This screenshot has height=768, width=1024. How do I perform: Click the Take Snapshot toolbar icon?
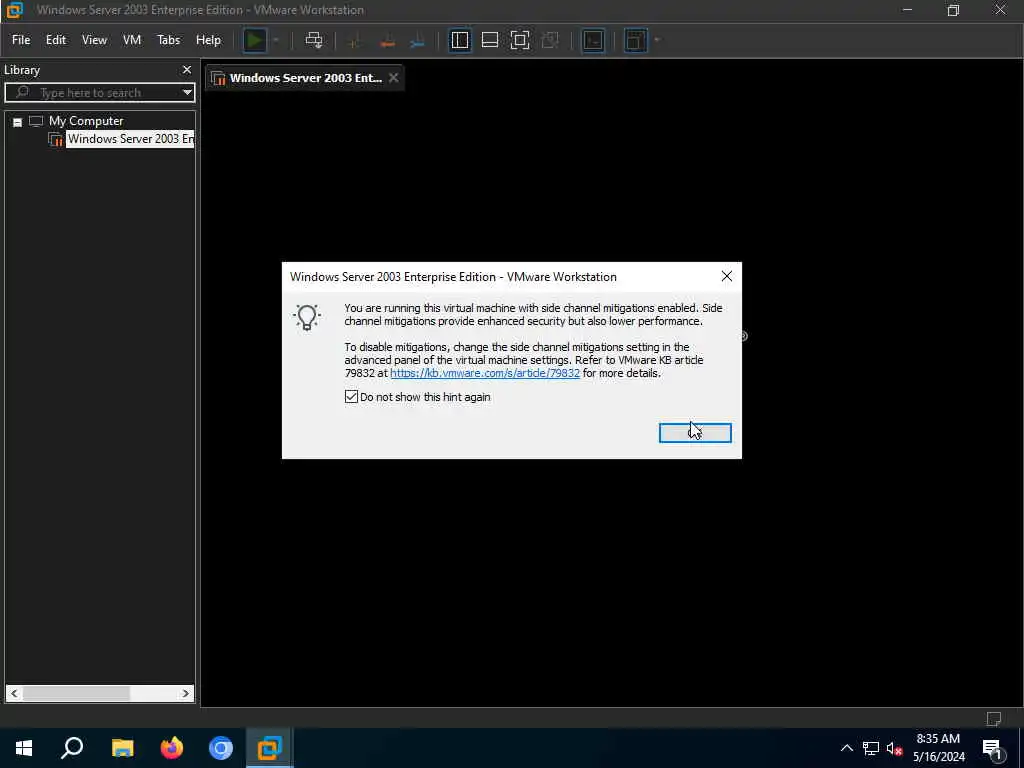pyautogui.click(x=355, y=40)
